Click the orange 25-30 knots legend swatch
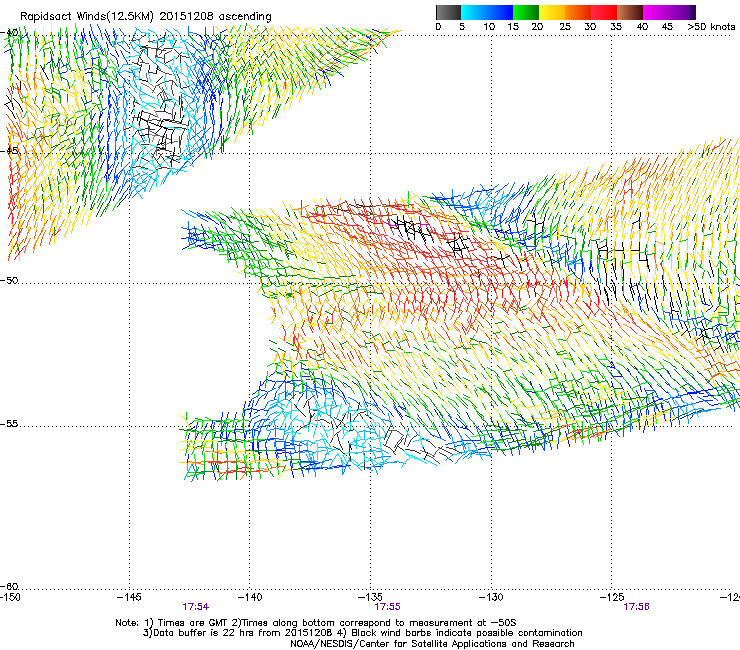Viewport: 740px width, 650px height. [578, 12]
